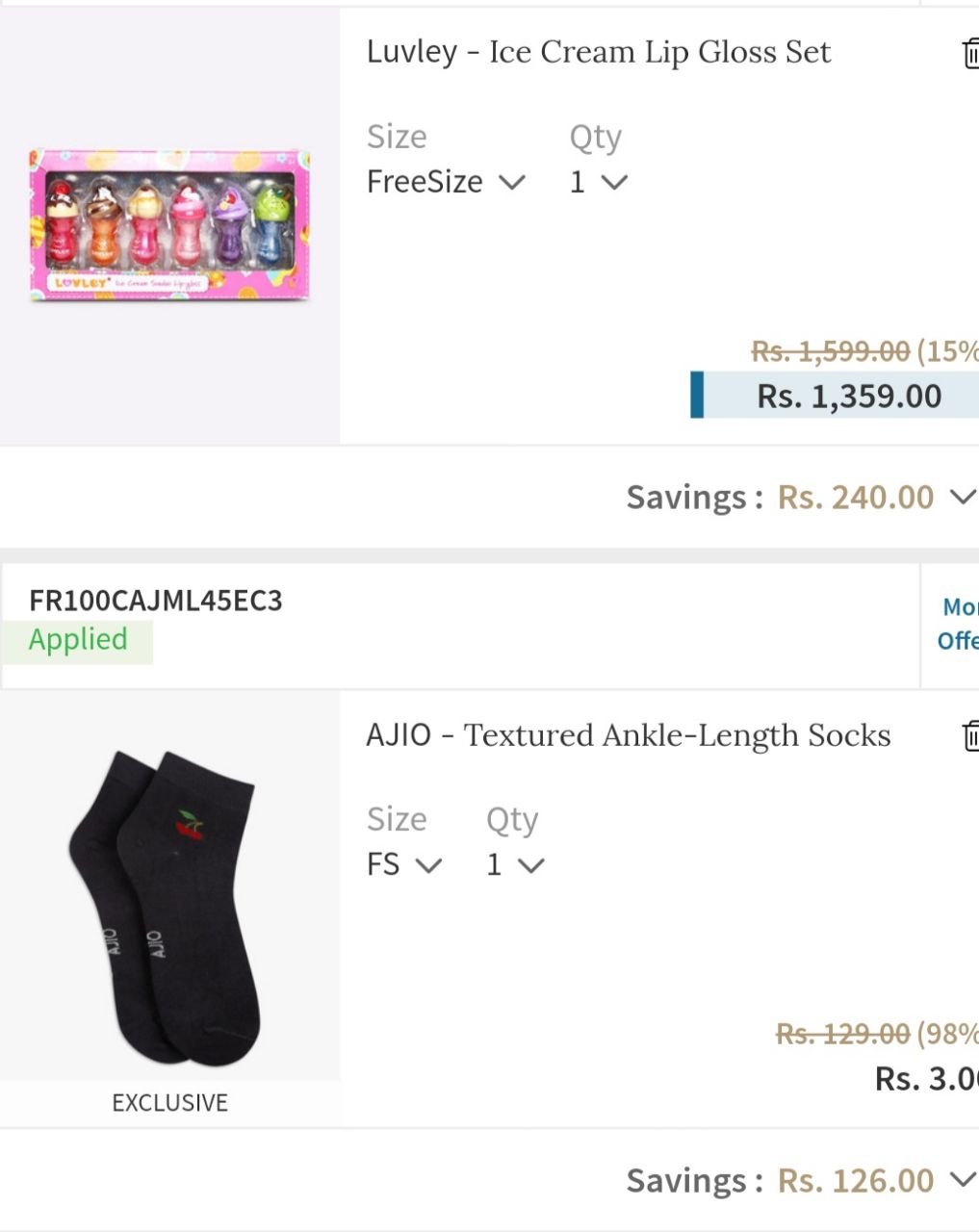Image resolution: width=979 pixels, height=1232 pixels.
Task: Tap the EXCLUSIVE tag under the socks
Action: [170, 1102]
